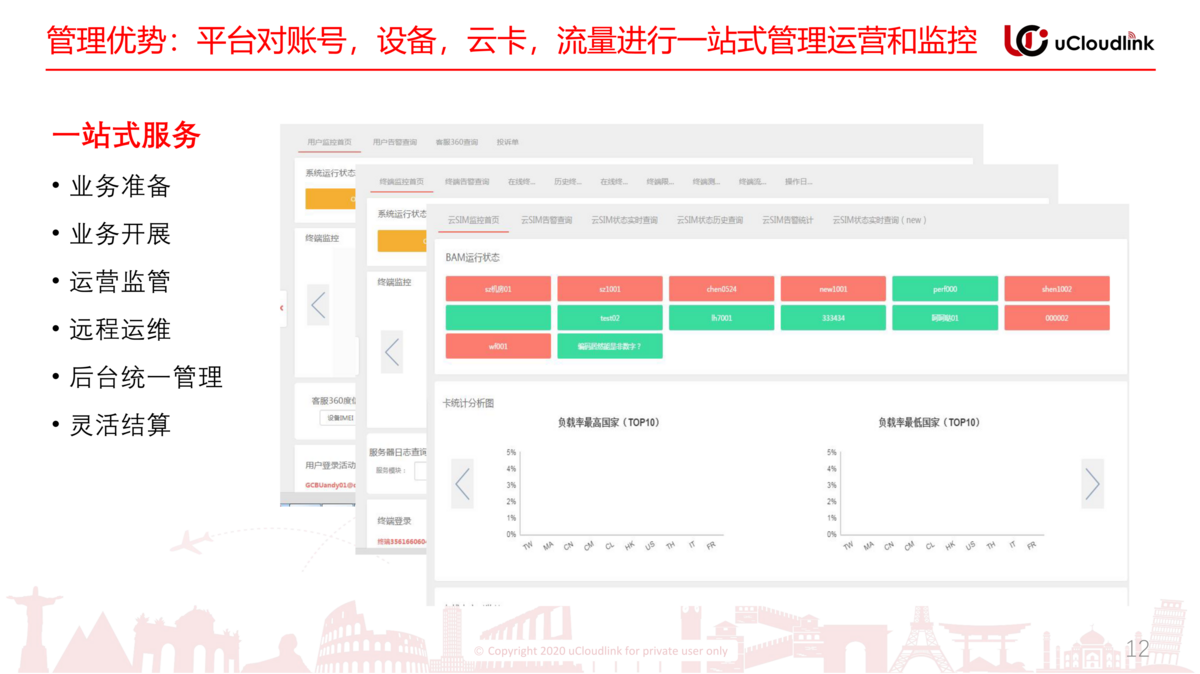Open the 云SIM状态历史查询 tab

pos(709,220)
